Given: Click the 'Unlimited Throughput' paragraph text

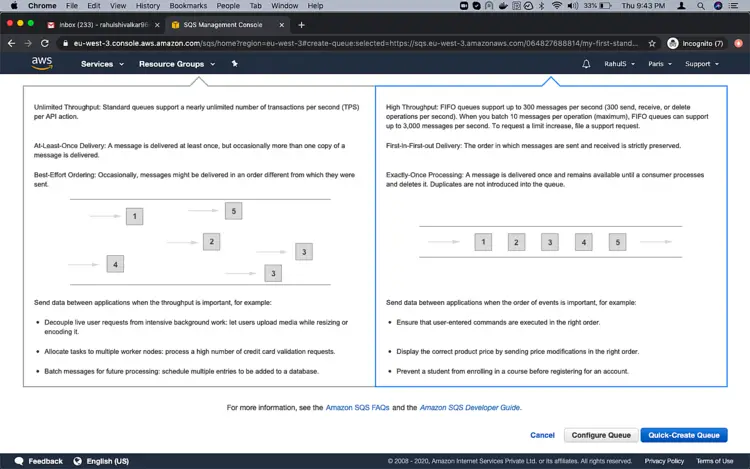Looking at the screenshot, I should coord(197,111).
